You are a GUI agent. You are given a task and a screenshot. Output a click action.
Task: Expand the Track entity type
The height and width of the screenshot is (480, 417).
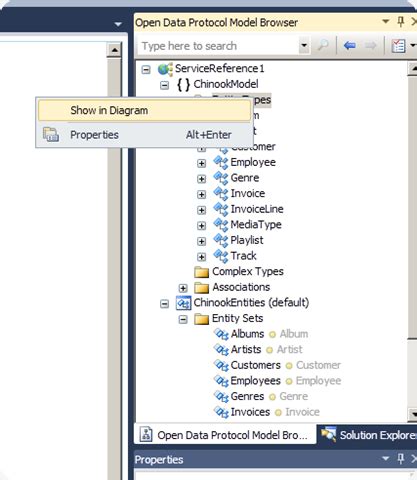[201, 257]
